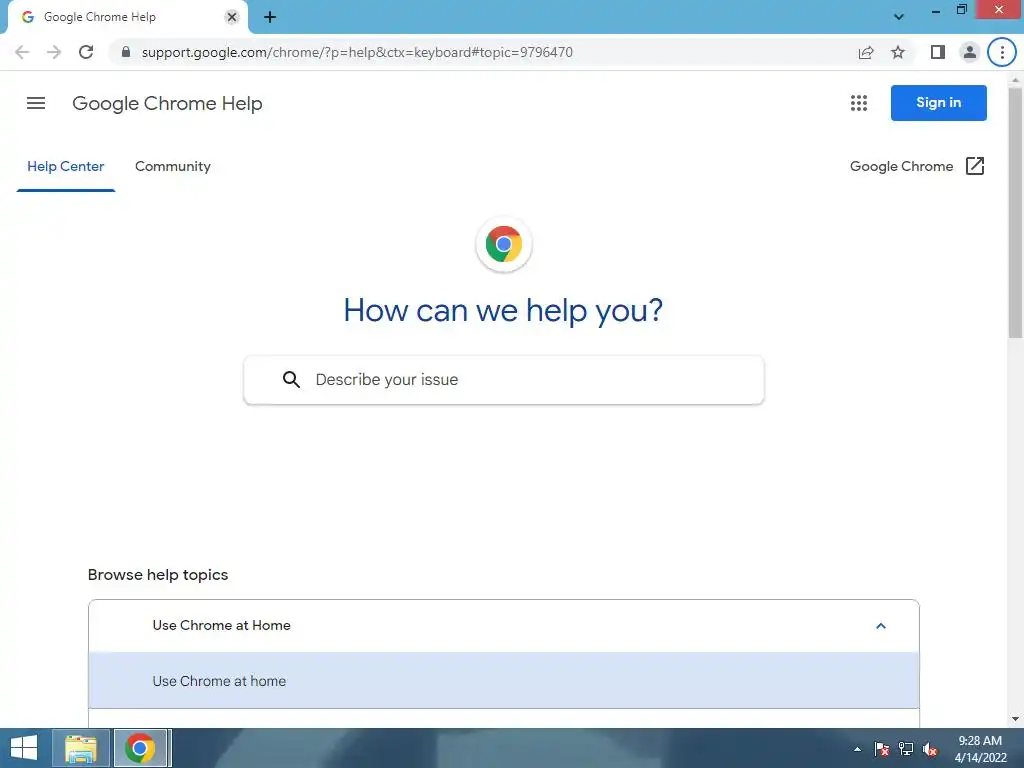The height and width of the screenshot is (768, 1024).
Task: Close the Google Chrome Help tab
Action: pos(232,17)
